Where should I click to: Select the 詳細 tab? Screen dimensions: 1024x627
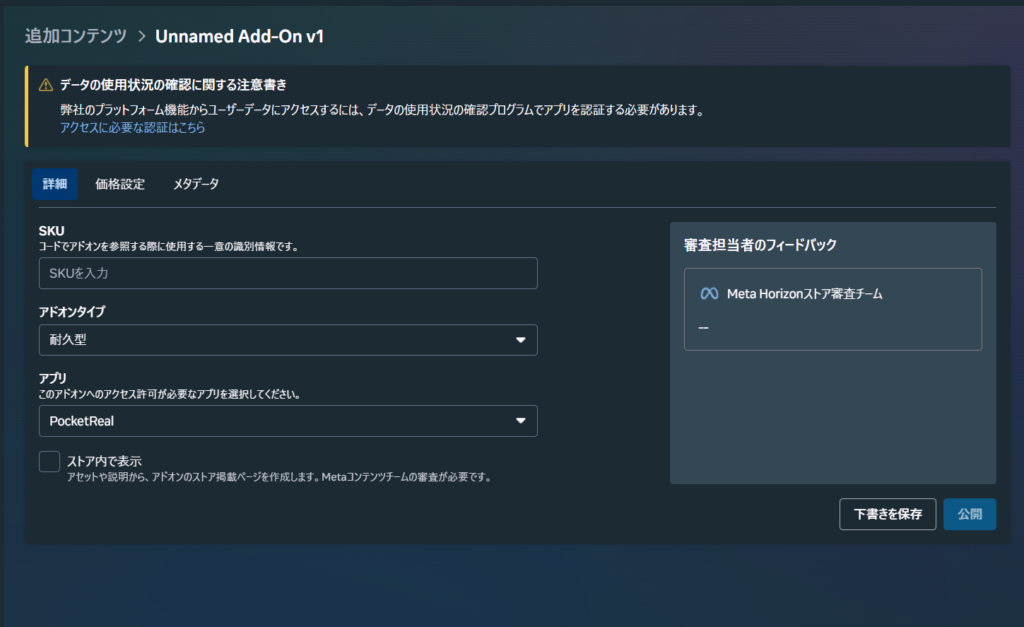[55, 184]
